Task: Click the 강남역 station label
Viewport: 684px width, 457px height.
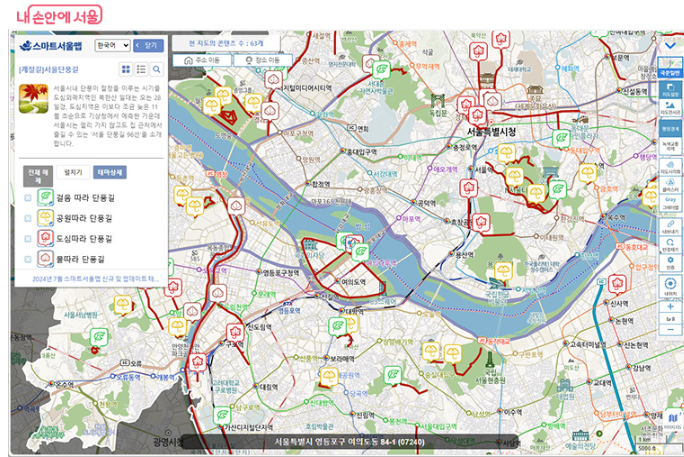Action: pyautogui.click(x=641, y=368)
